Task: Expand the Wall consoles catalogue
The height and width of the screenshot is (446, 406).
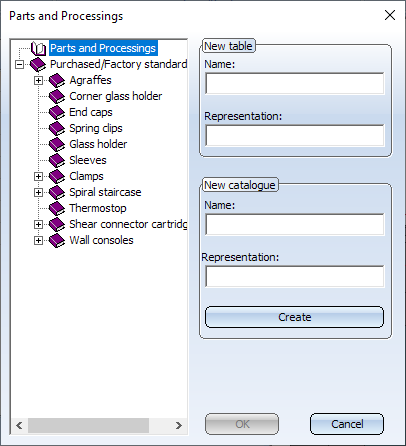Action: (38, 240)
